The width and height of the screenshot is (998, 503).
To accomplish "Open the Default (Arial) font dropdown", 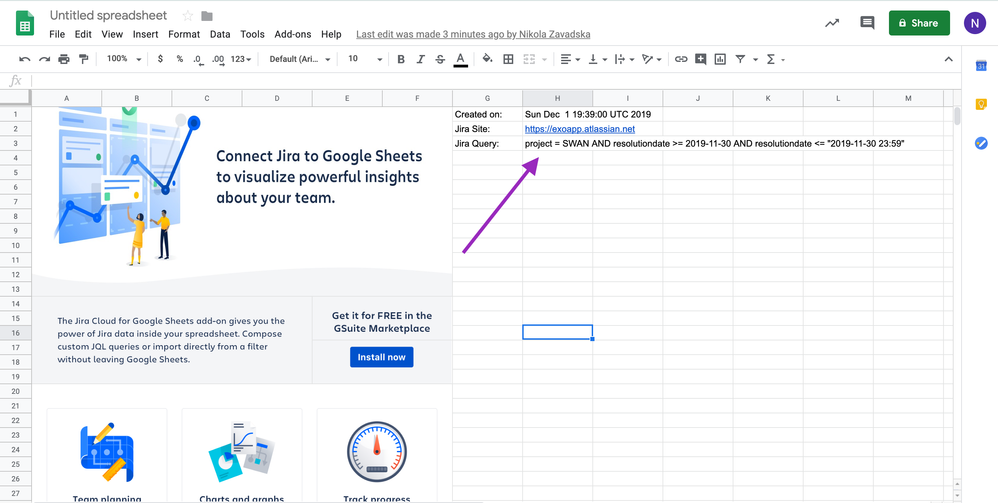I will click(299, 59).
